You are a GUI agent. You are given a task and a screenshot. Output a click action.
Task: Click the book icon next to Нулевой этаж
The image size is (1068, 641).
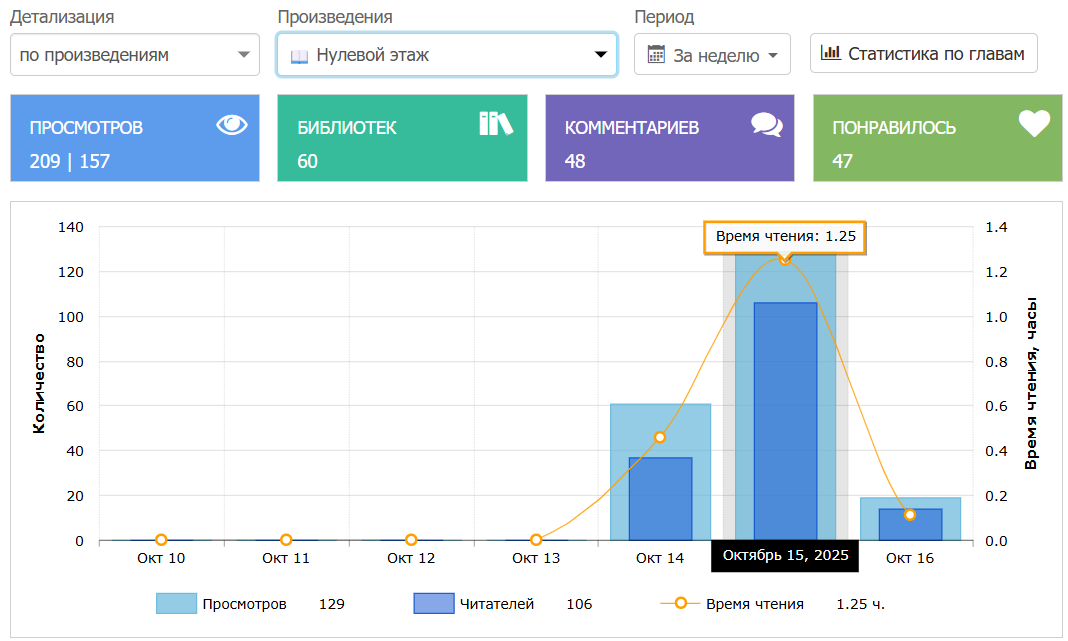click(299, 56)
